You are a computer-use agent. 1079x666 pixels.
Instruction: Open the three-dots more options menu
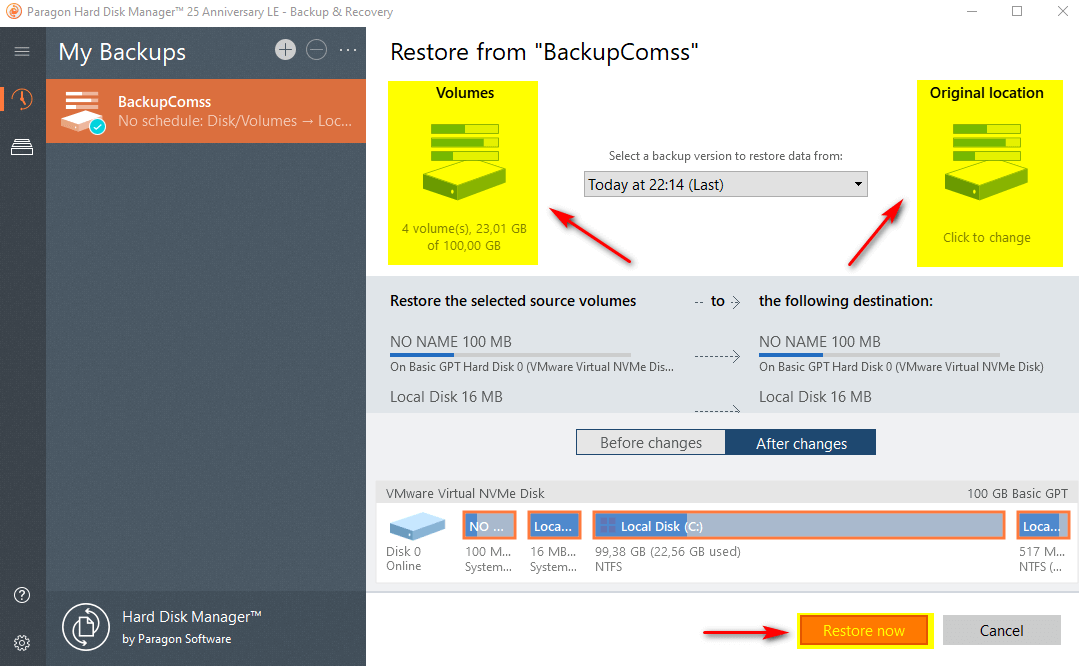[348, 50]
